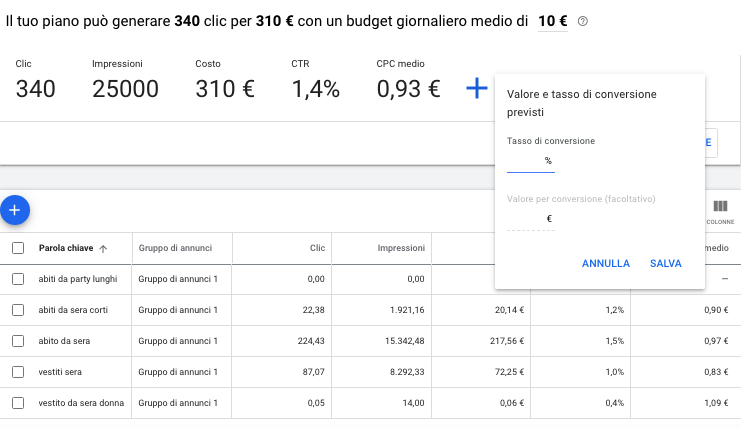
Task: Click the sort arrow next to Parola chiave
Action: point(103,248)
